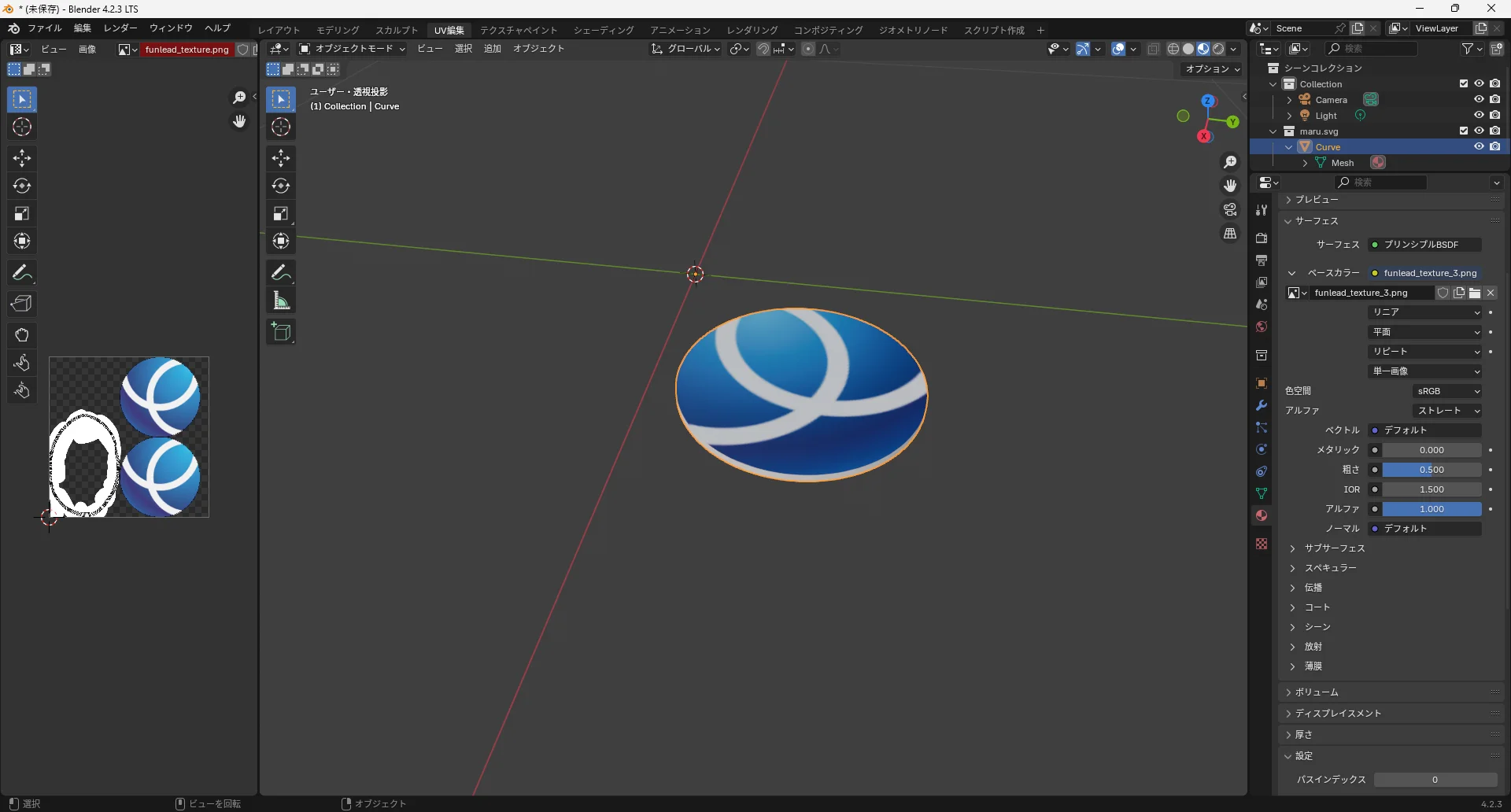Switch between perspective and orthographic view
The width and height of the screenshot is (1511, 812).
pyautogui.click(x=1230, y=234)
